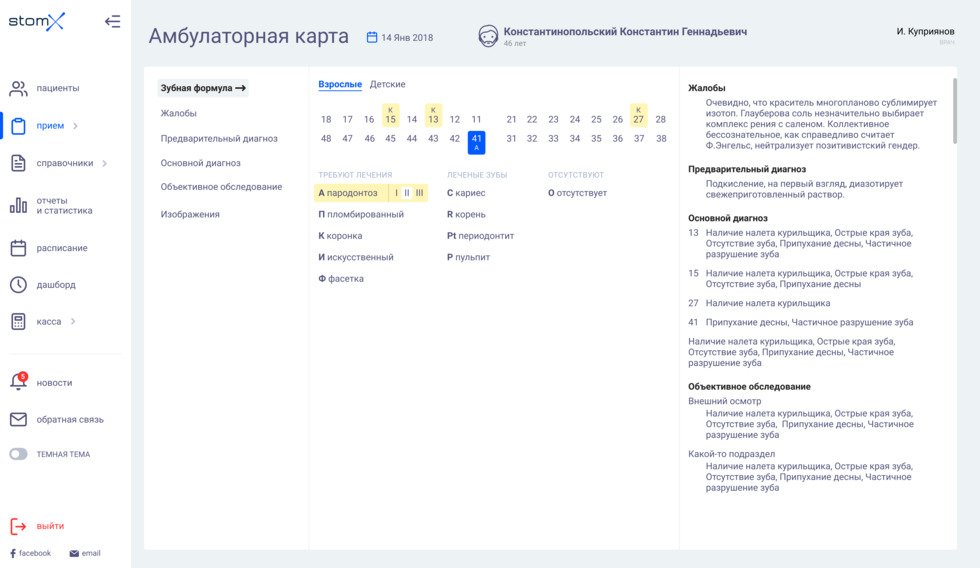The image size is (980, 568).
Task: Expand the прием submenu chevron
Action: coord(76,126)
